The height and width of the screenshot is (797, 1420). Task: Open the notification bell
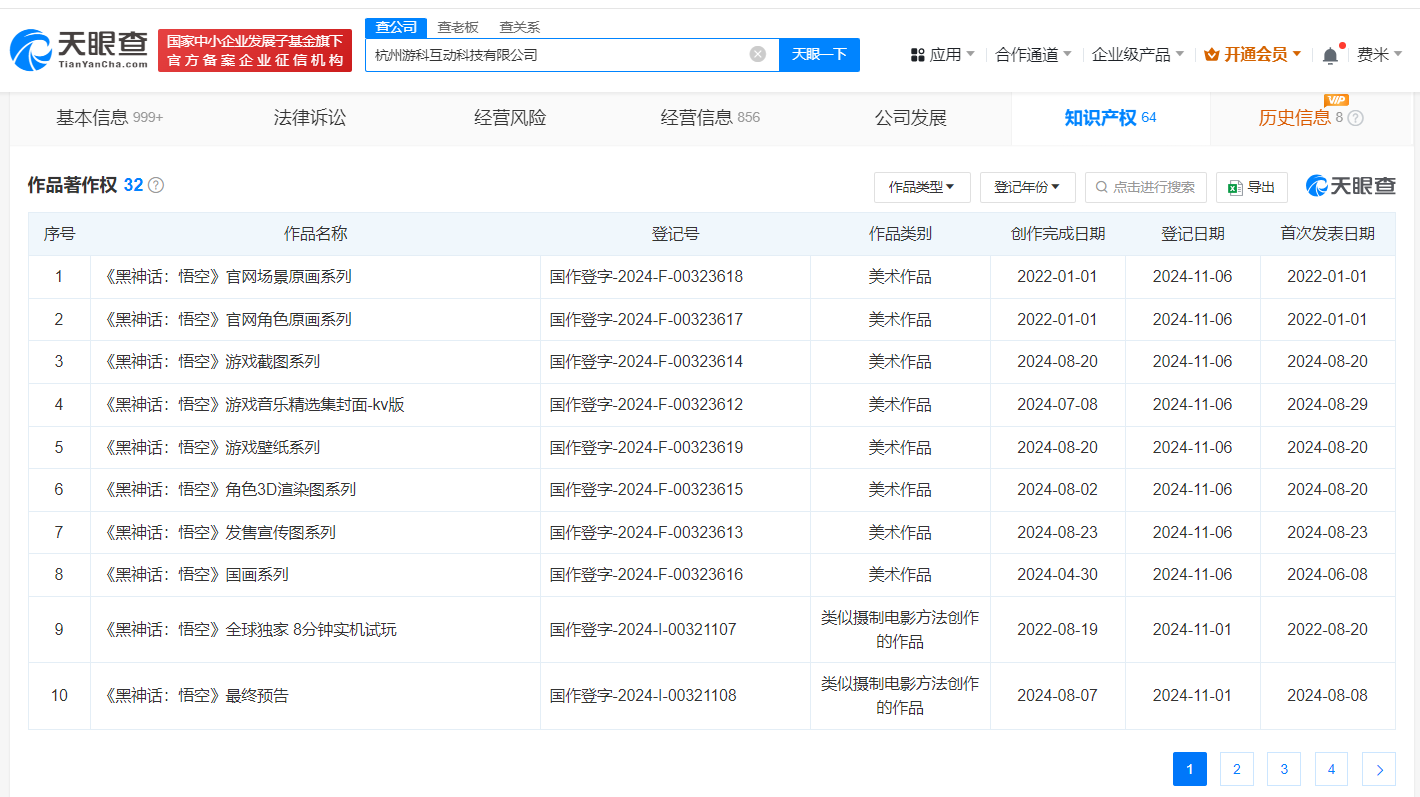1330,54
